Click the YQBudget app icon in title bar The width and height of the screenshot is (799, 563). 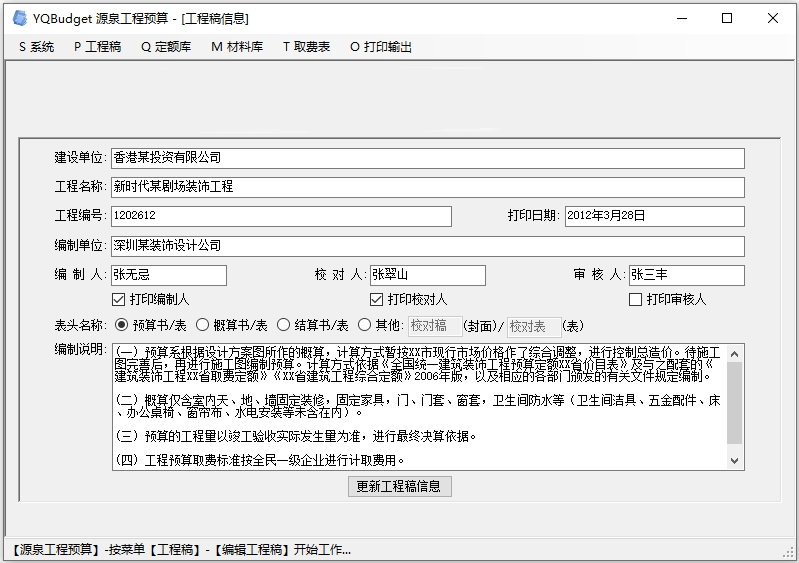(20, 18)
